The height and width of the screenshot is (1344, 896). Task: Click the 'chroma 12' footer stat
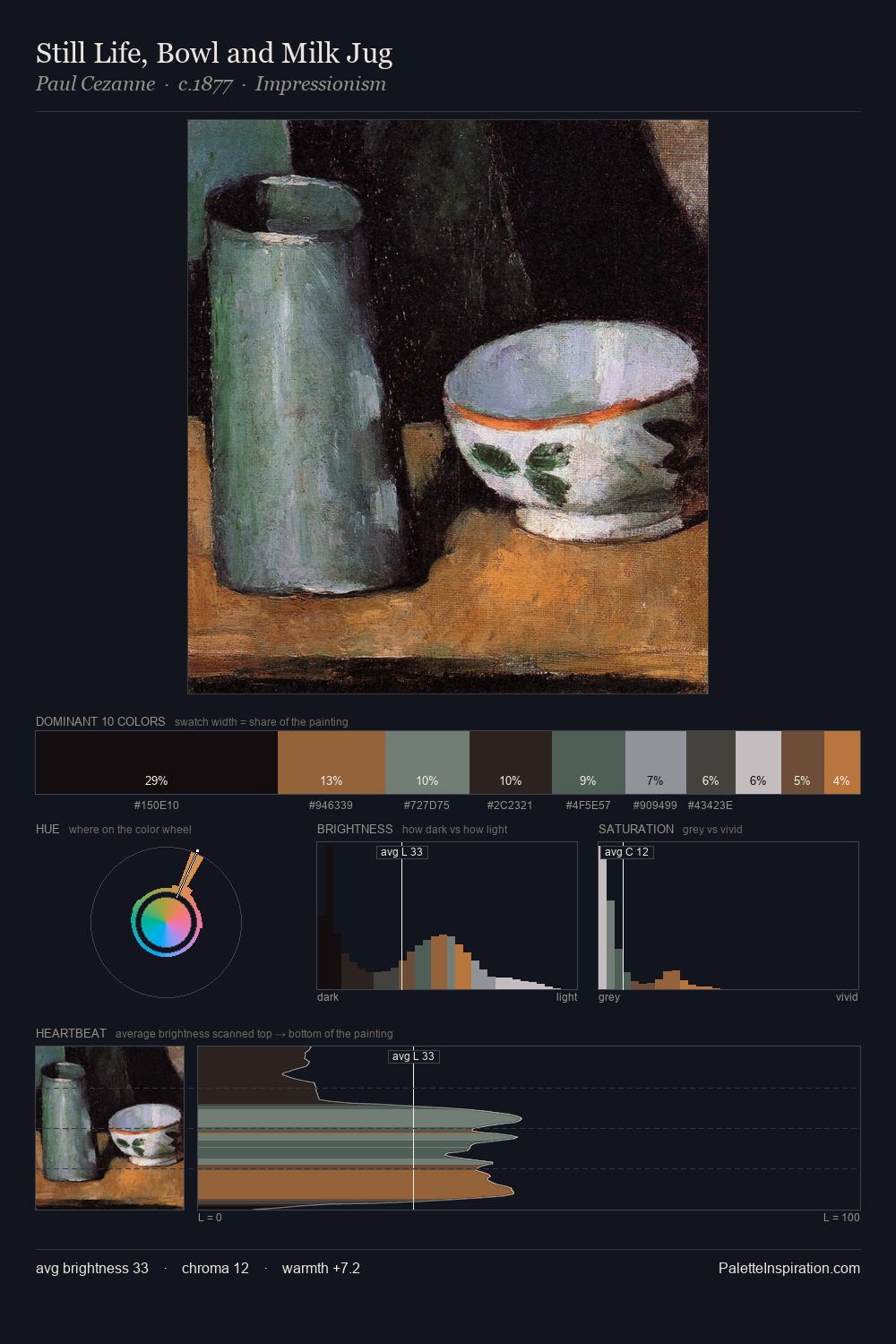[x=215, y=1269]
